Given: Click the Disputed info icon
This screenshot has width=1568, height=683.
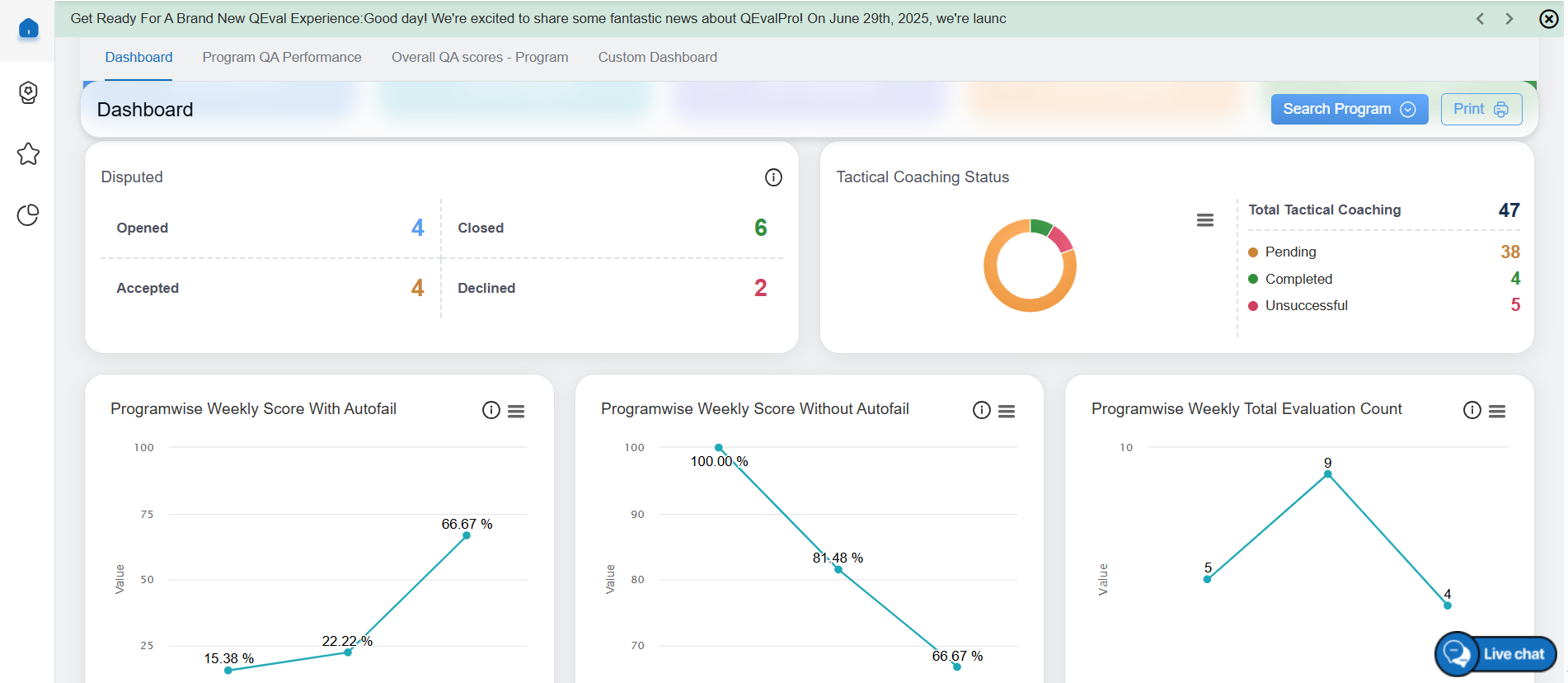Looking at the screenshot, I should coord(772,177).
